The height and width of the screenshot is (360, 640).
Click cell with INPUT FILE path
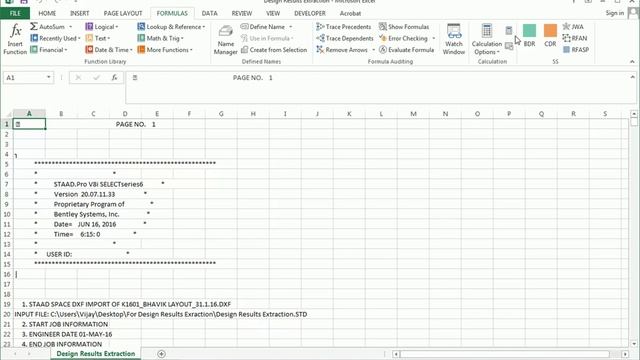point(161,314)
